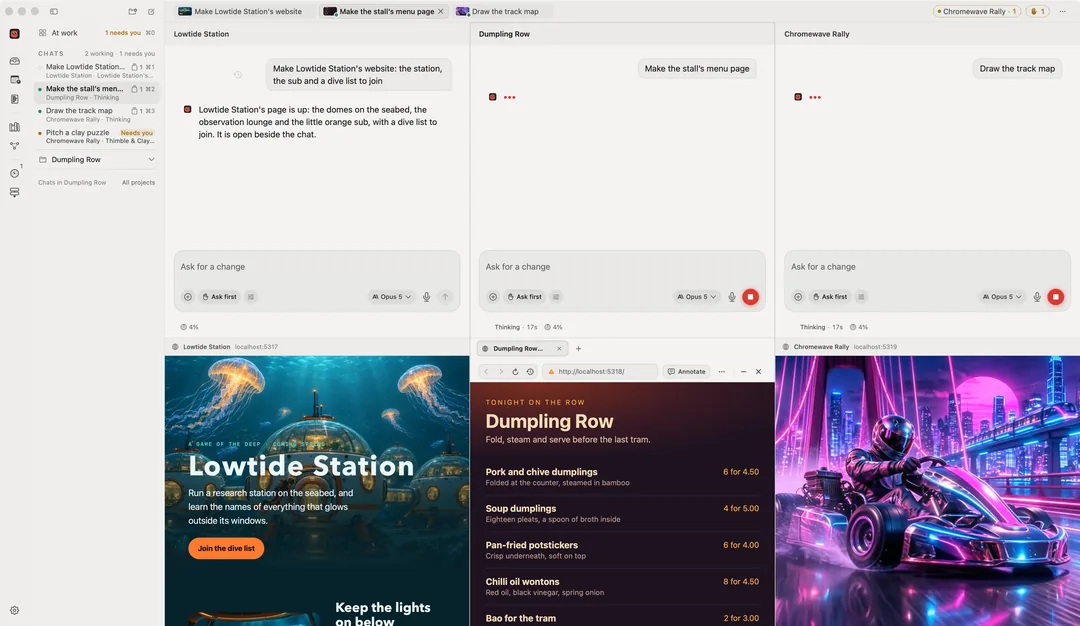The image size is (1080, 626).
Task: Open Make Lowtide Station chat in sidebar
Action: point(96,70)
